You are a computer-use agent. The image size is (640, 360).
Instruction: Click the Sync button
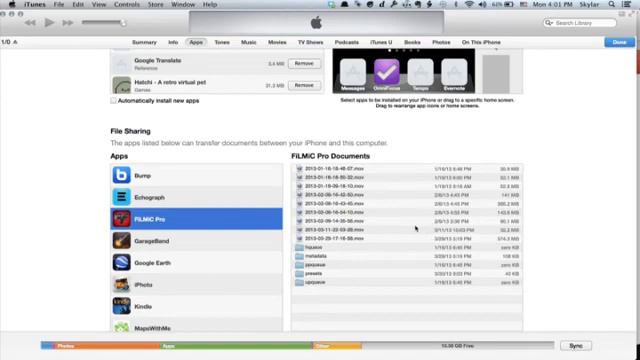pos(576,345)
